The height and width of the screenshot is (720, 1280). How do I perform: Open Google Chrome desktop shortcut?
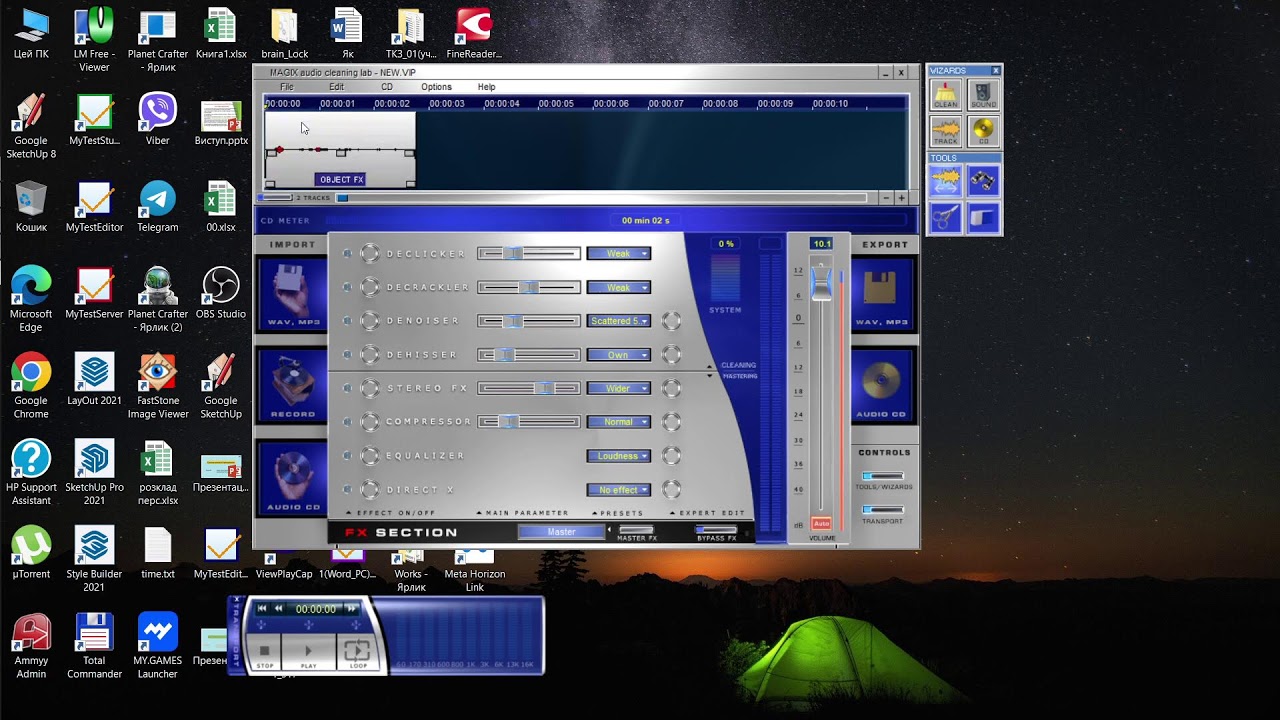31,385
